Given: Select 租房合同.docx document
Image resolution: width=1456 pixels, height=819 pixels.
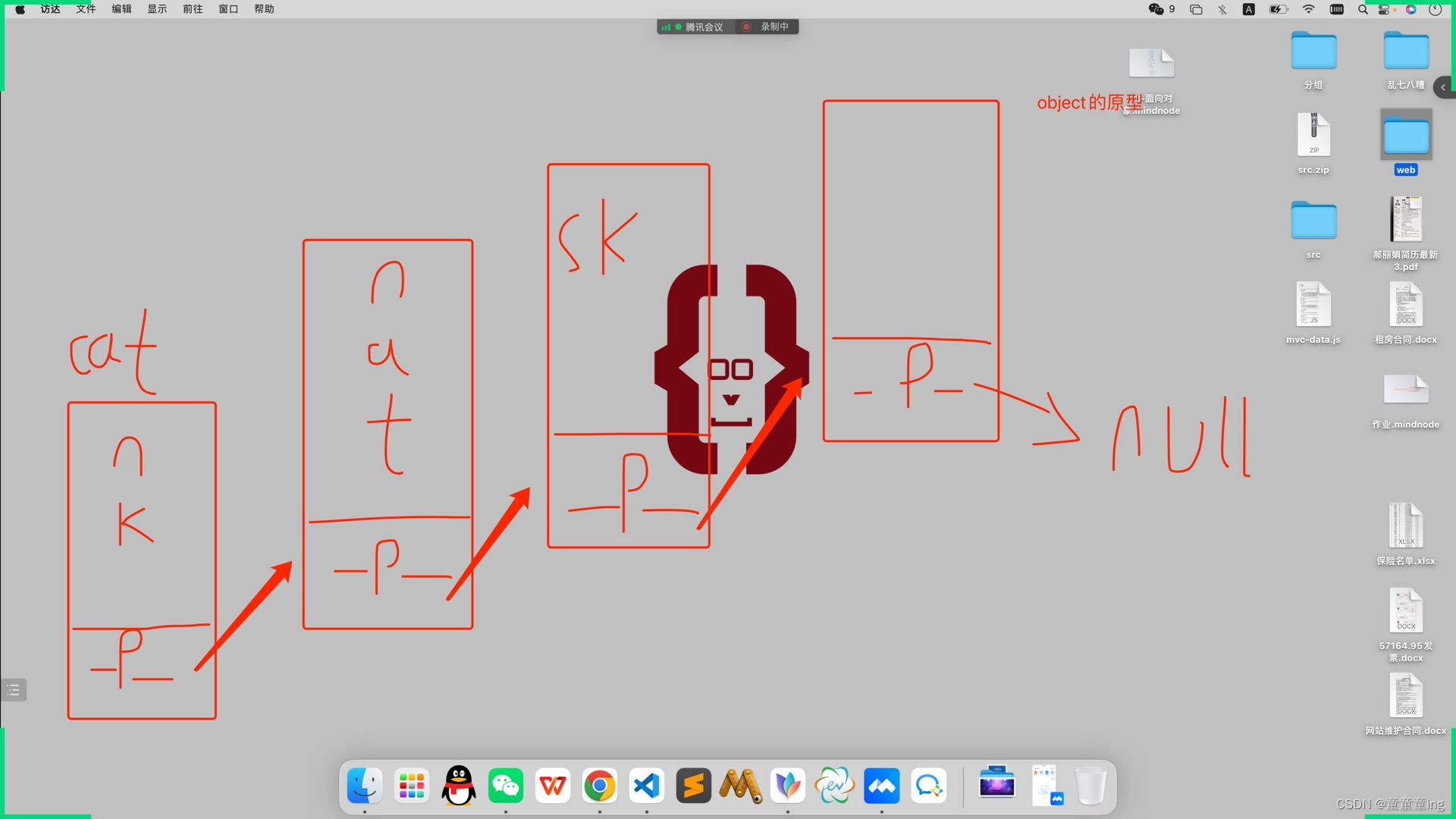Looking at the screenshot, I should coord(1406,313).
